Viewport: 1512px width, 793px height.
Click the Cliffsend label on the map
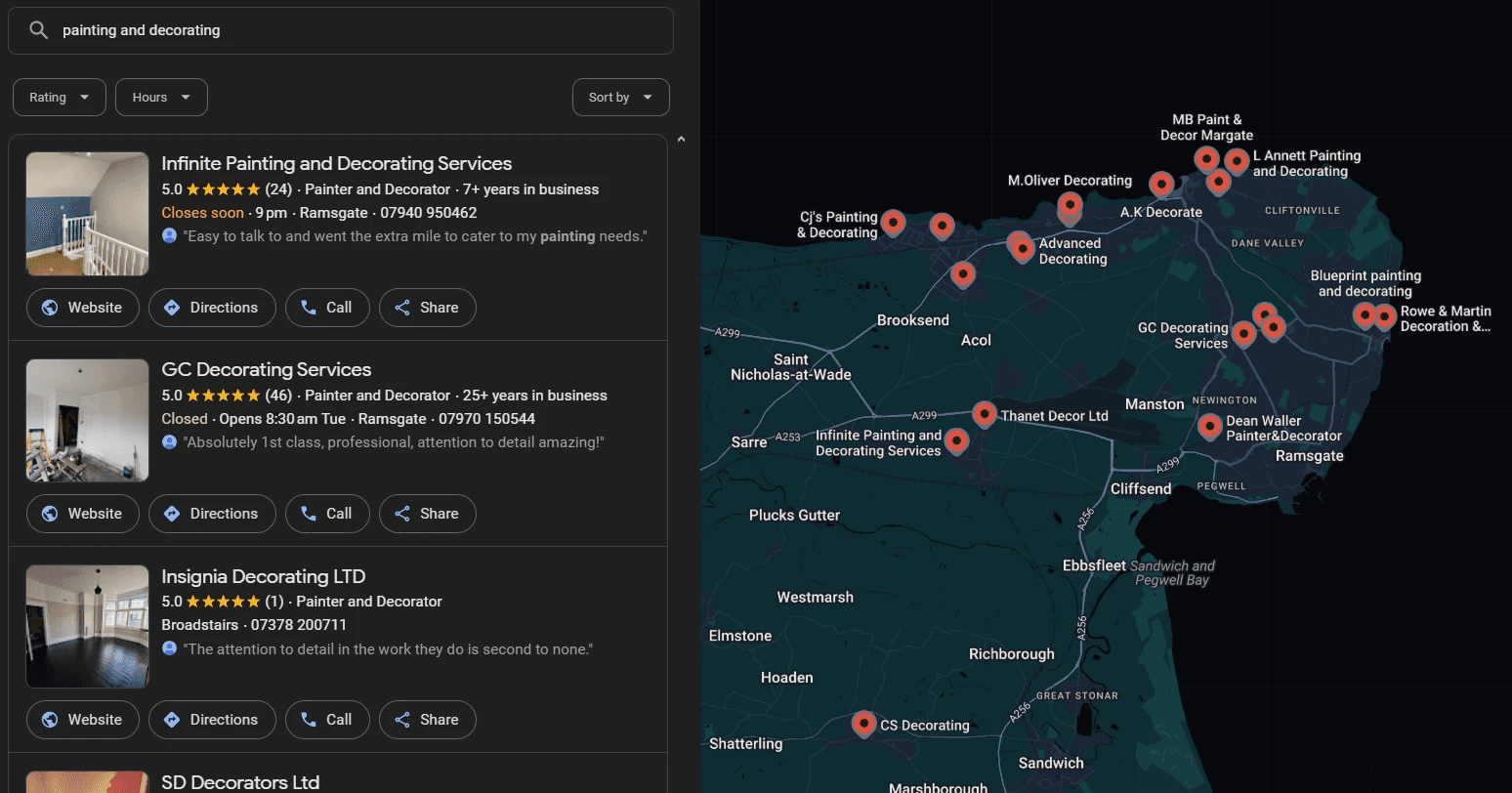(1141, 488)
